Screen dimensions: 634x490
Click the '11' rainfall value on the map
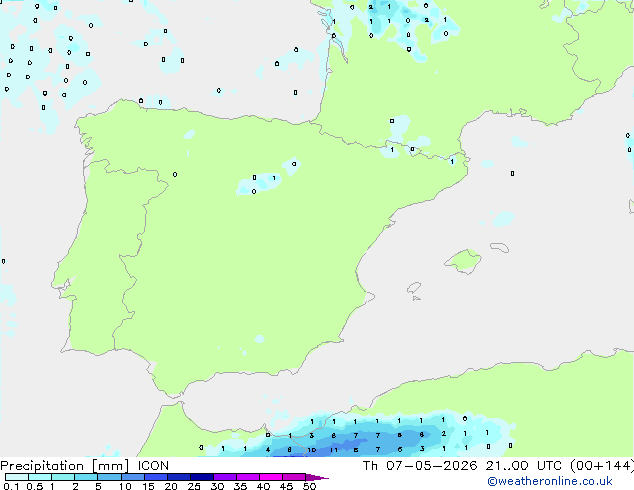click(x=334, y=450)
